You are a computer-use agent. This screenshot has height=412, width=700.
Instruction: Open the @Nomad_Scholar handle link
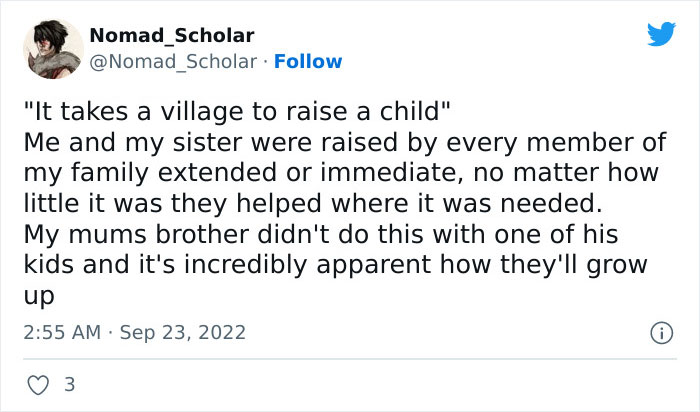pos(174,61)
